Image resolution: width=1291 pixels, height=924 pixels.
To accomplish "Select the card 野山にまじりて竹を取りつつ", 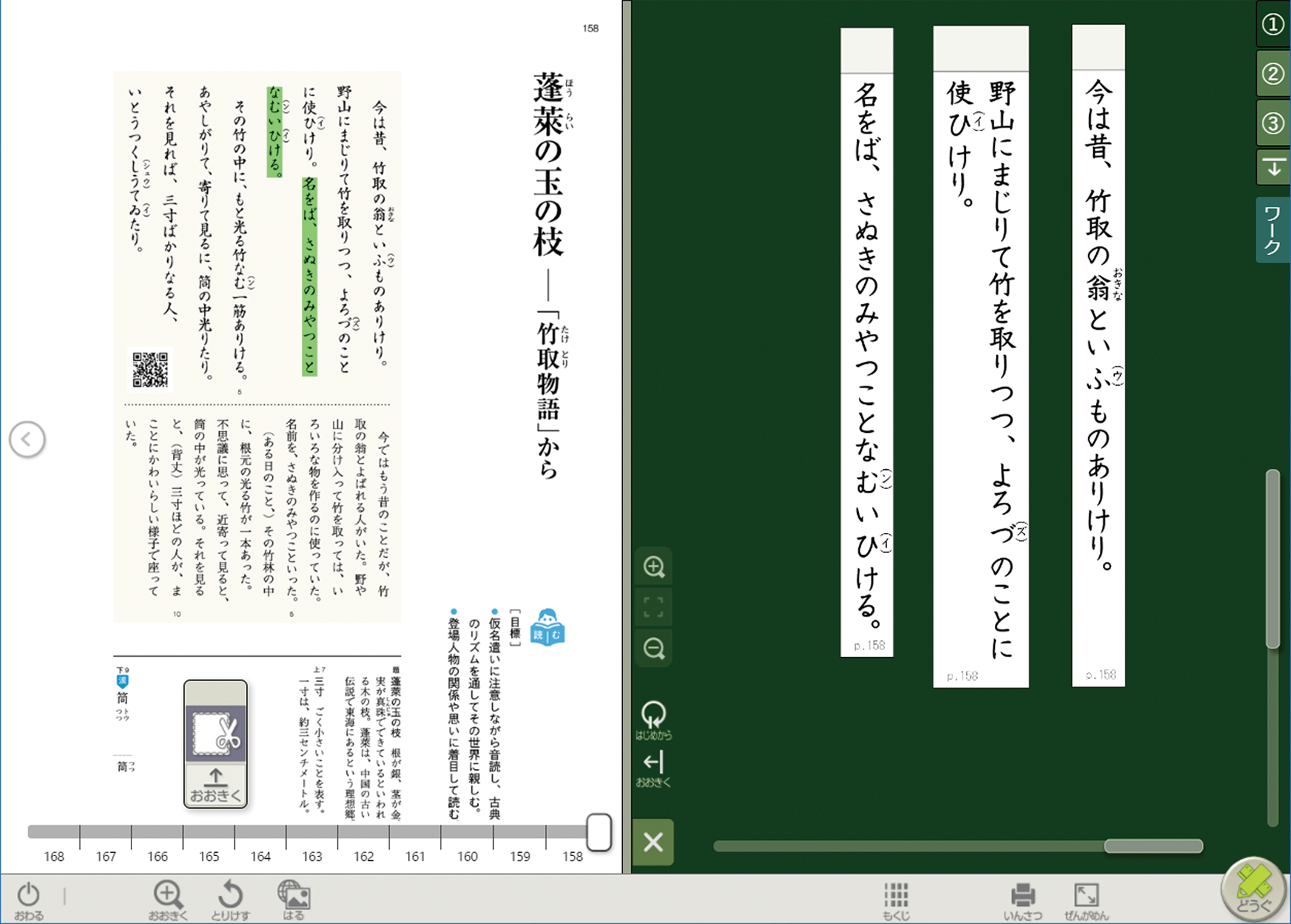I will point(981,357).
